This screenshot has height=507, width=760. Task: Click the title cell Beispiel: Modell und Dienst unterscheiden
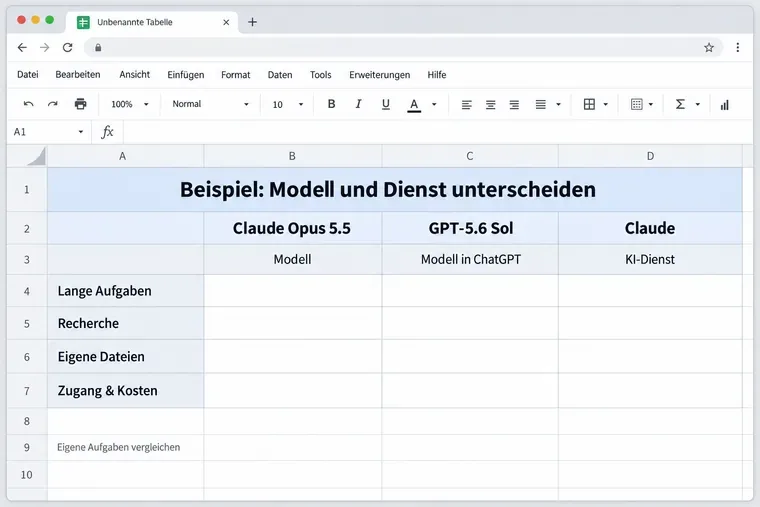click(x=395, y=190)
